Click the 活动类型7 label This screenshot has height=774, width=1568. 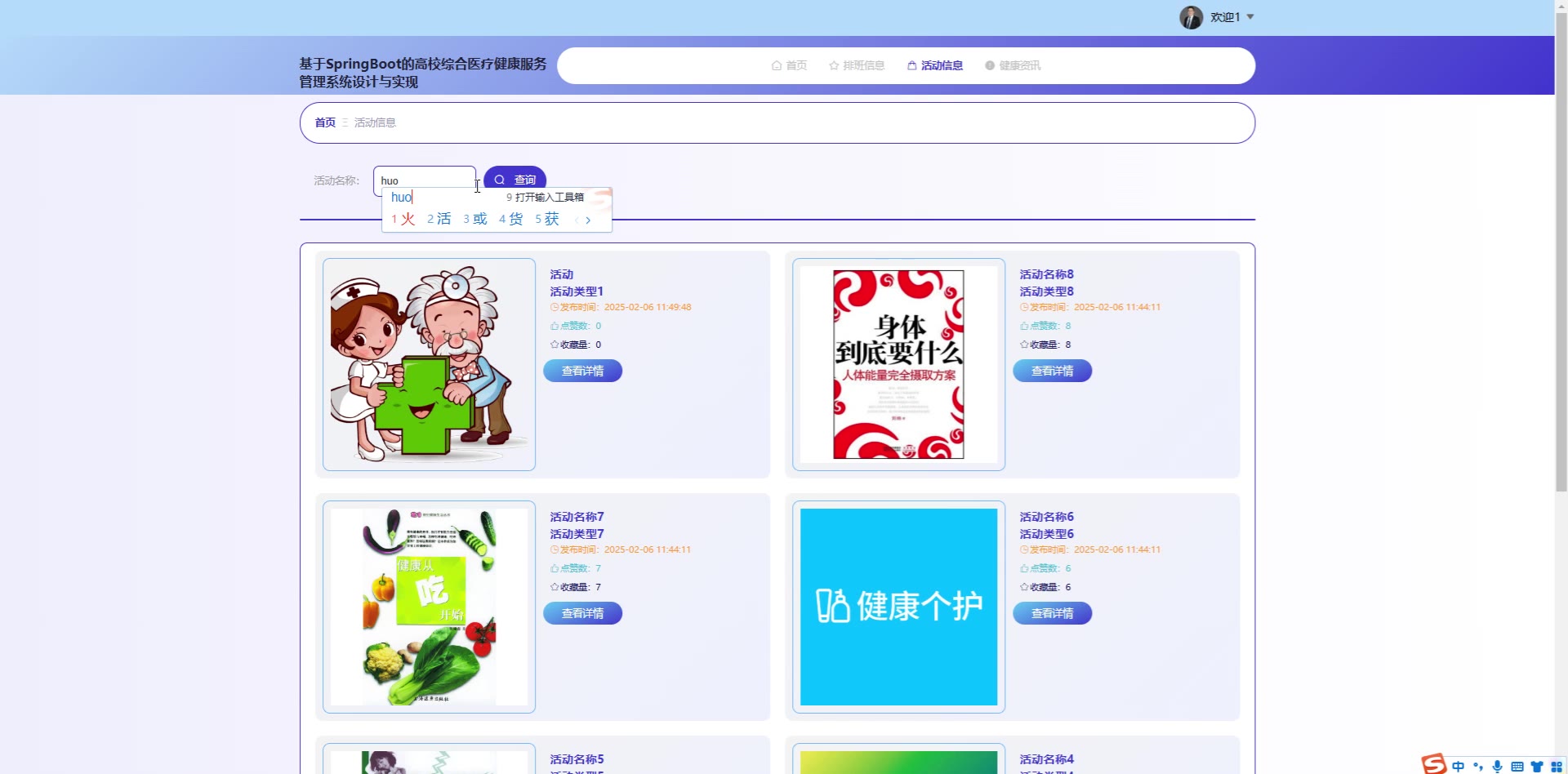577,534
